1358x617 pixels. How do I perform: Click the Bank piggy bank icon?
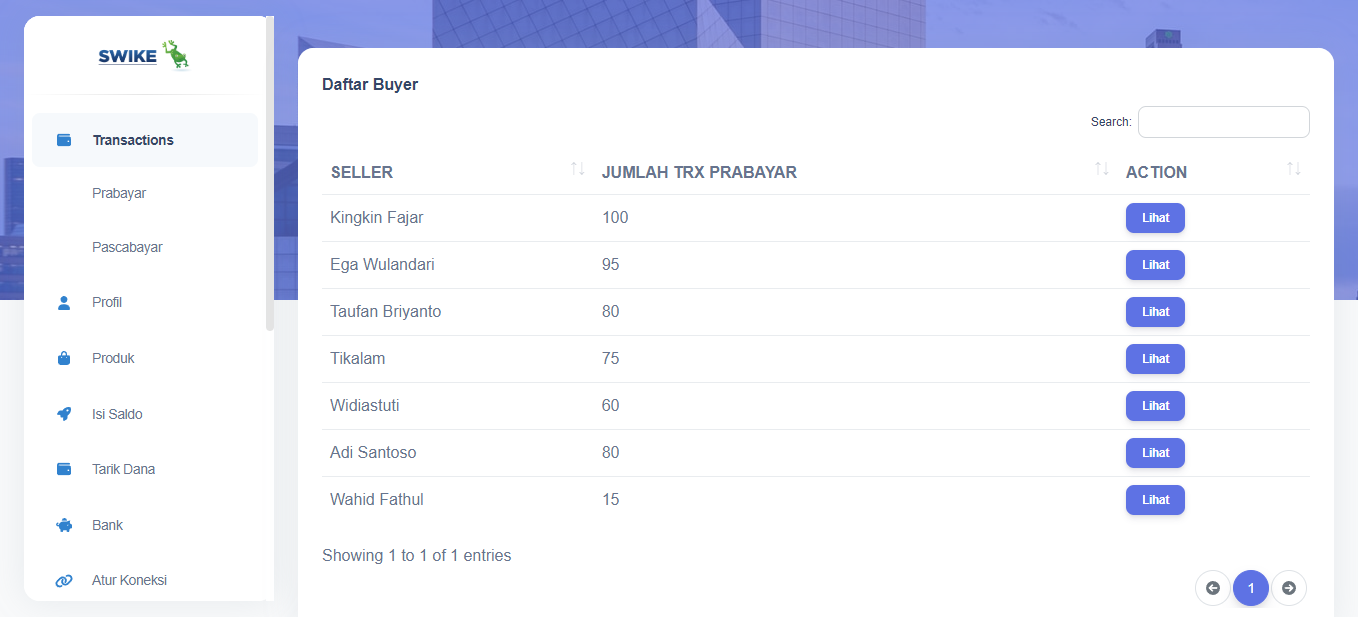(64, 525)
